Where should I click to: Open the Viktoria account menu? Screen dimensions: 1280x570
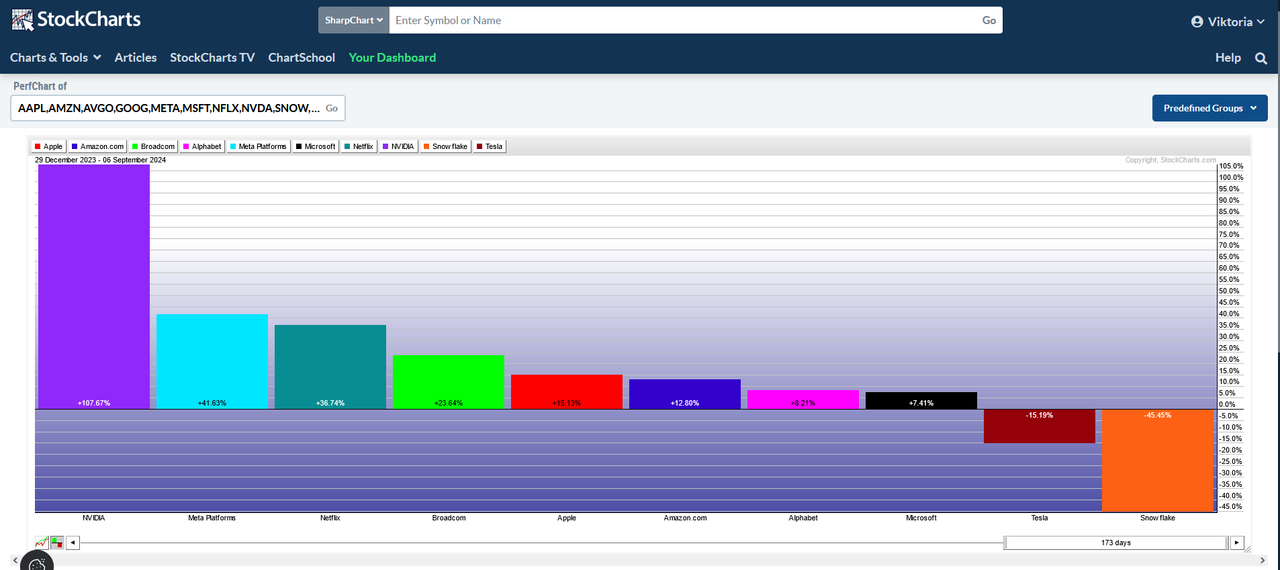[1228, 21]
